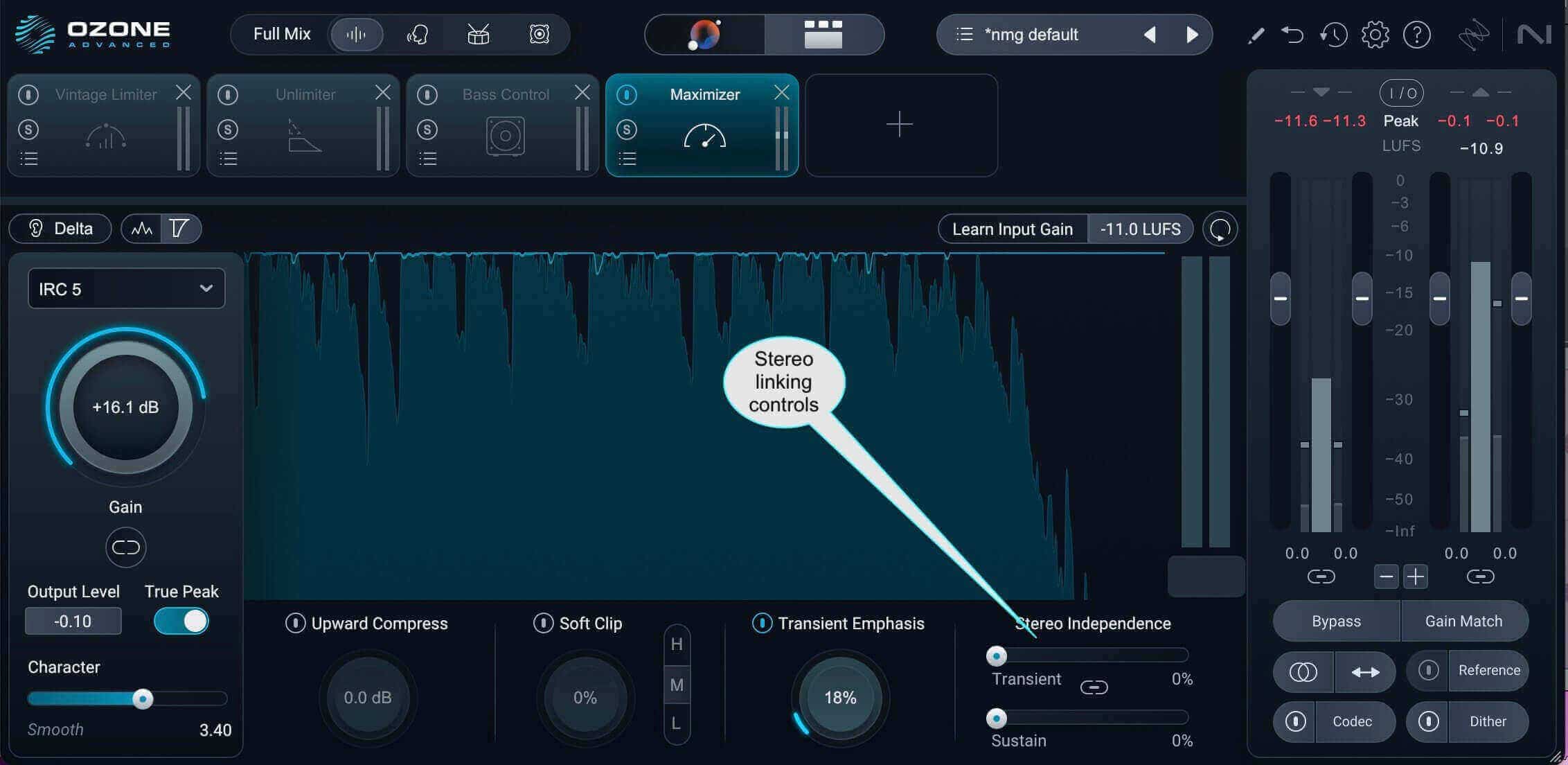Screen dimensions: 1568x765
Task: Switch to the module chain view icon
Action: pyautogui.click(x=823, y=34)
